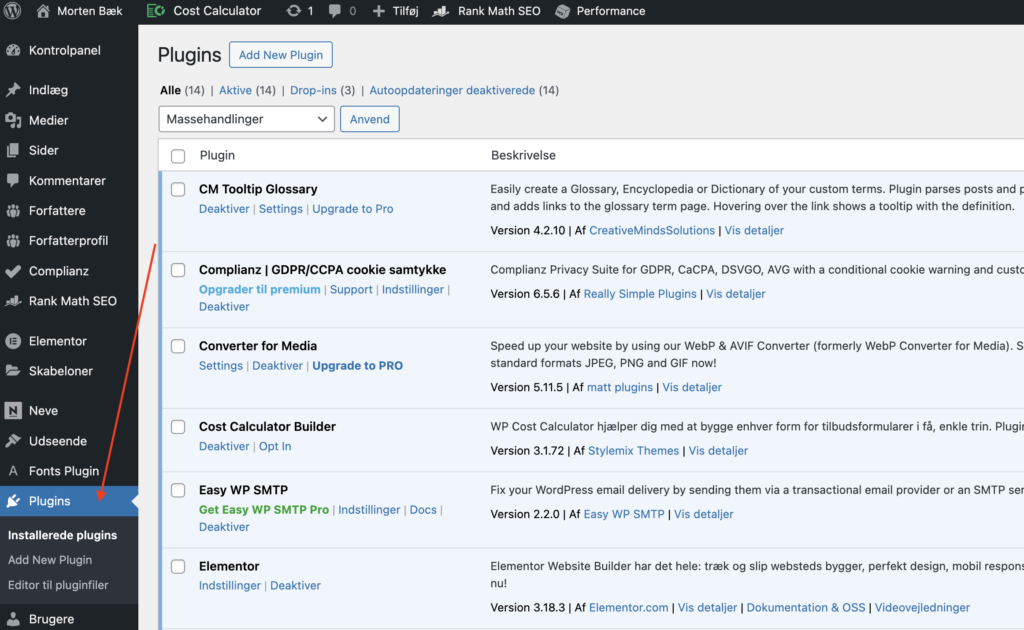The width and height of the screenshot is (1024, 630).
Task: Open Videovejledninger link for Elementor
Action: [922, 607]
